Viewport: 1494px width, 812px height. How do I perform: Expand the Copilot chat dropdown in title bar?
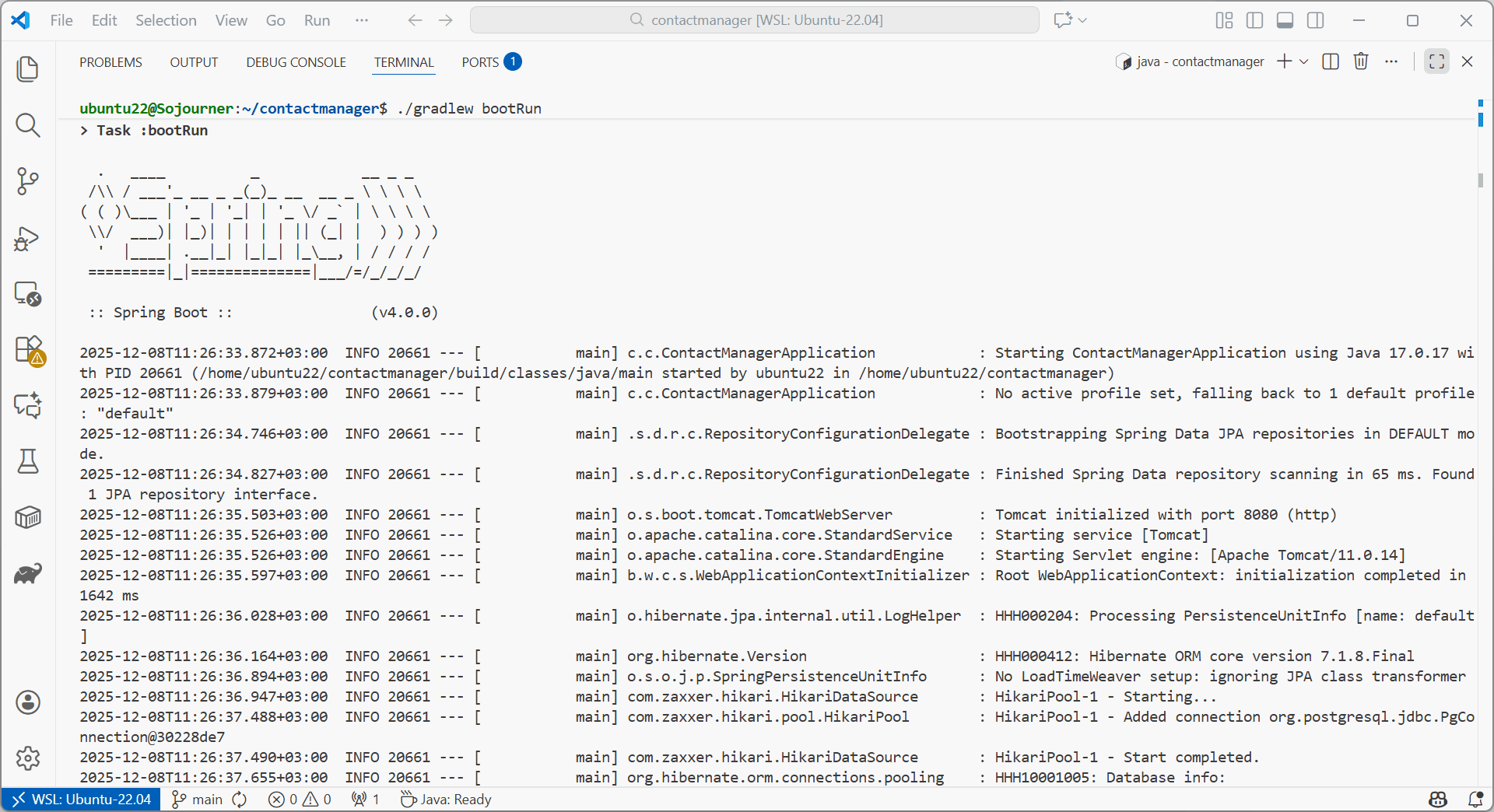click(x=1083, y=20)
